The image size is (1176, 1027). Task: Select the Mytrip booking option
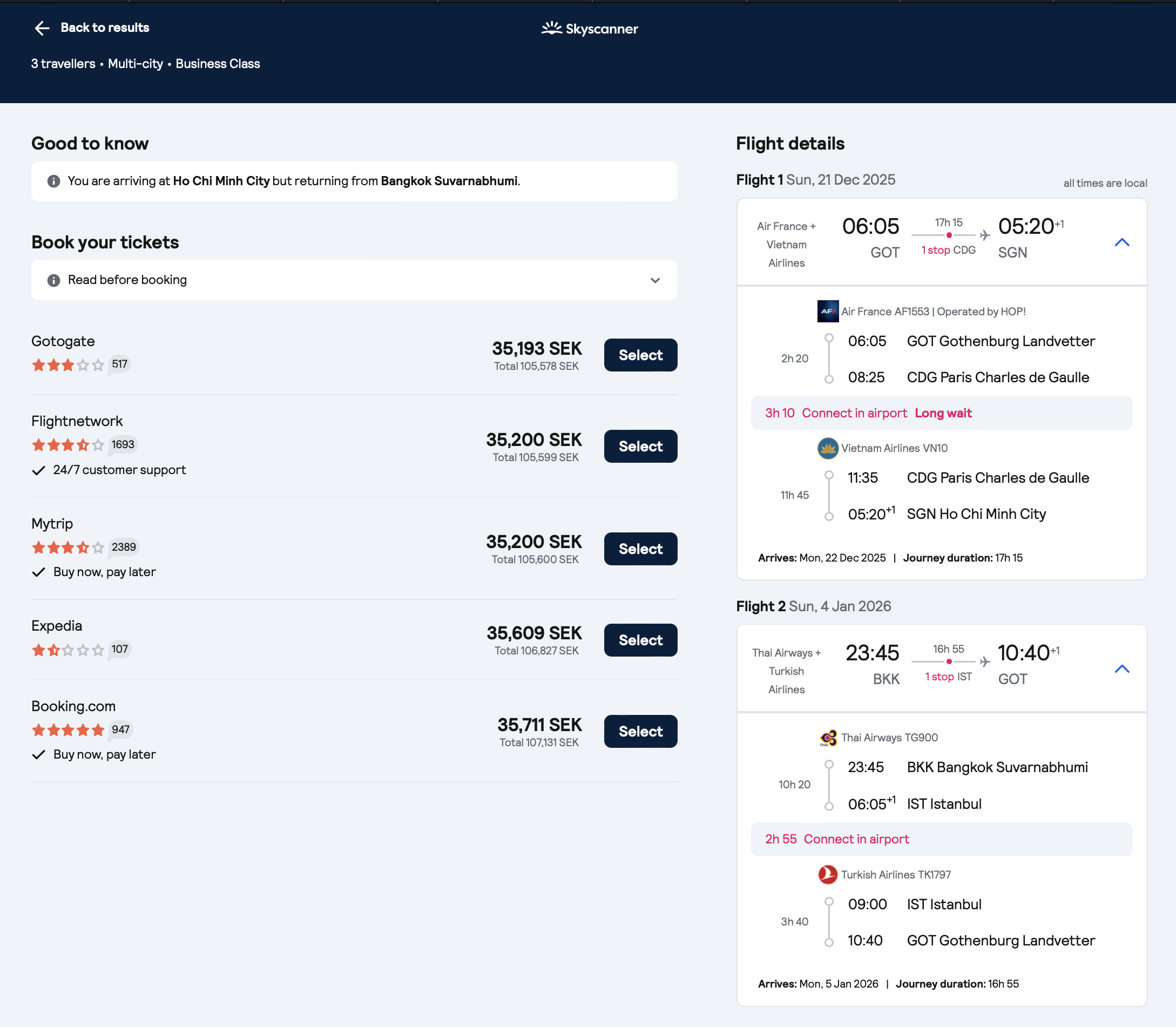pos(640,549)
